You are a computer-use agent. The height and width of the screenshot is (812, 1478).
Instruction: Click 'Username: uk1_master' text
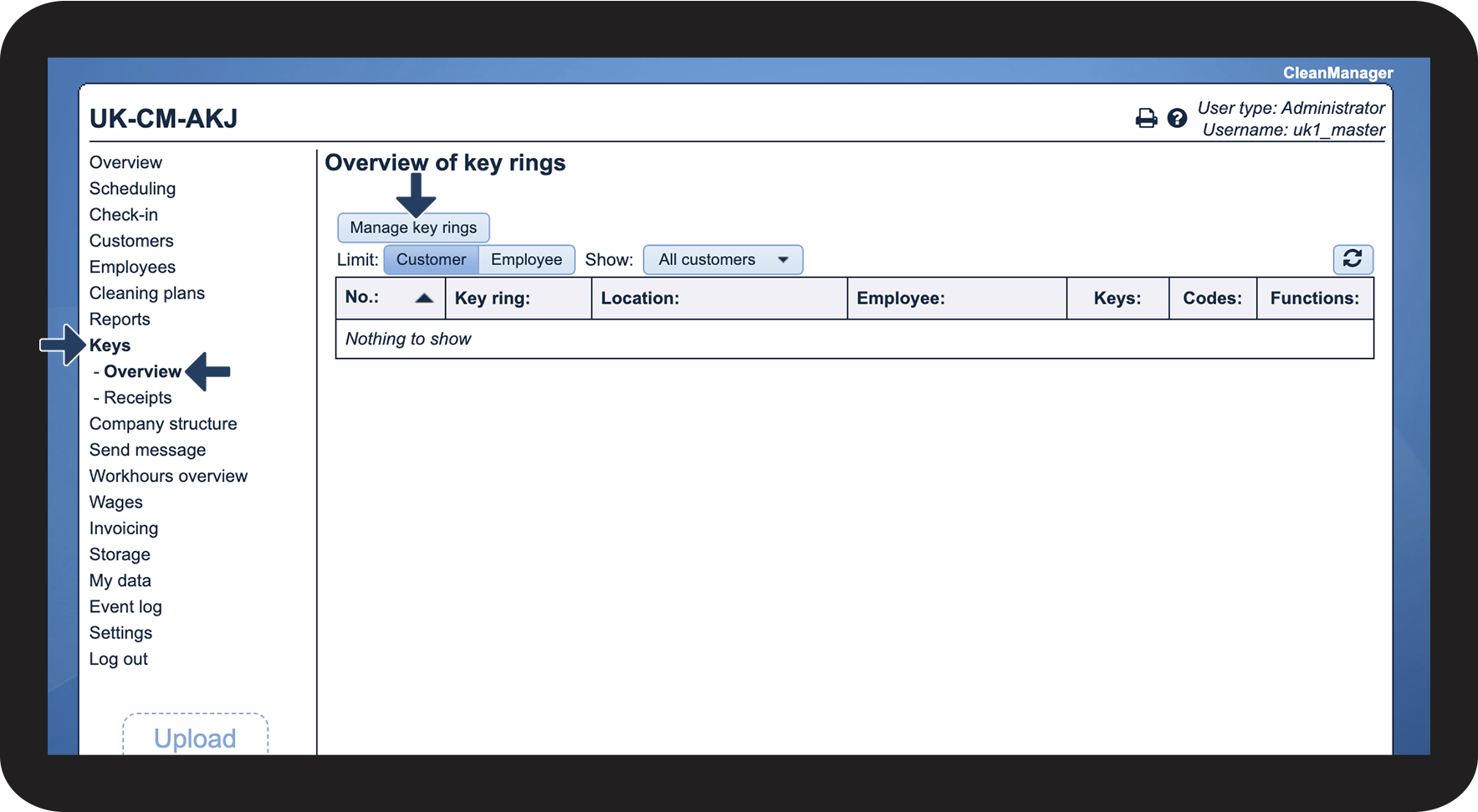point(1293,130)
